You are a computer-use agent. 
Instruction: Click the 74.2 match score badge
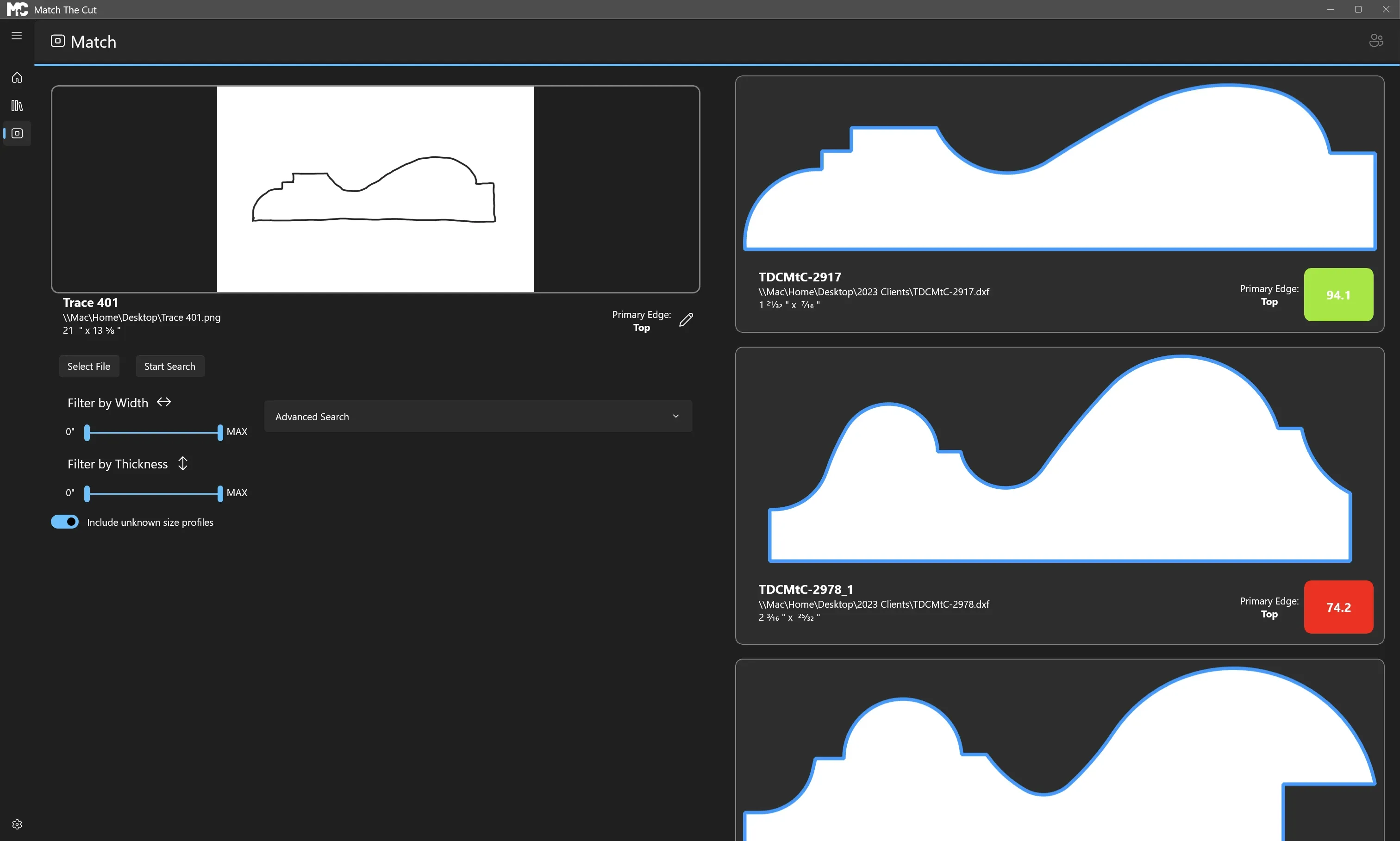coord(1338,607)
